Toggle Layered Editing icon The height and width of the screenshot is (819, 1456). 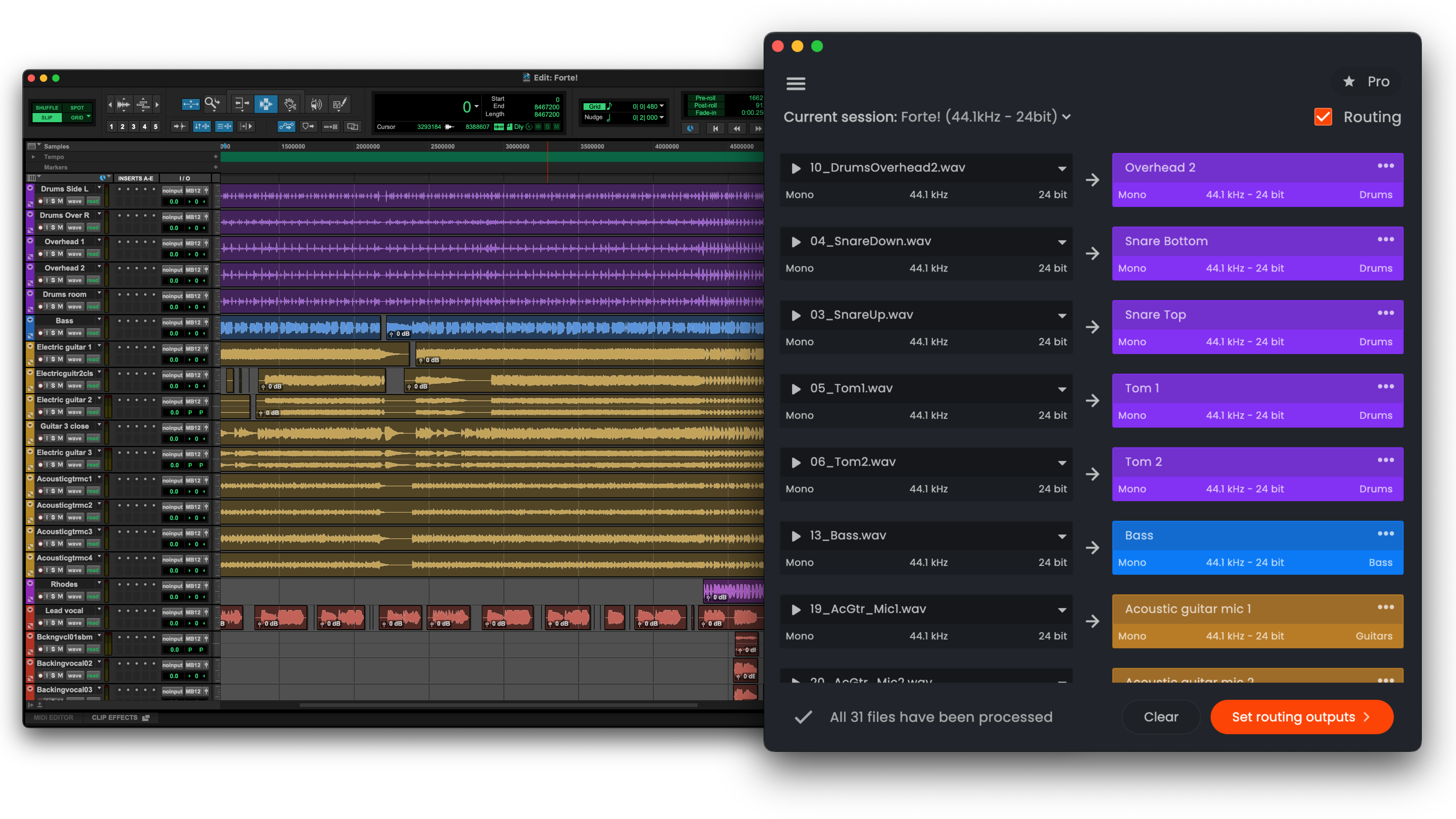[x=353, y=127]
